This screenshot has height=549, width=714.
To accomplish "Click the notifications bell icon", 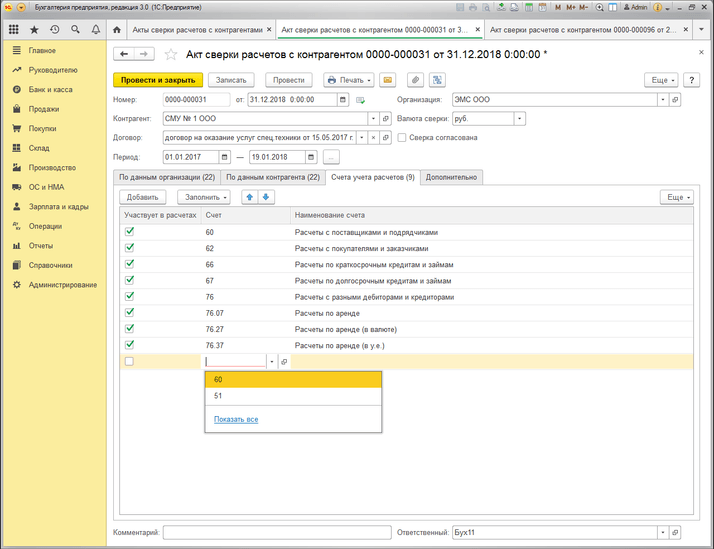I will tap(96, 30).
